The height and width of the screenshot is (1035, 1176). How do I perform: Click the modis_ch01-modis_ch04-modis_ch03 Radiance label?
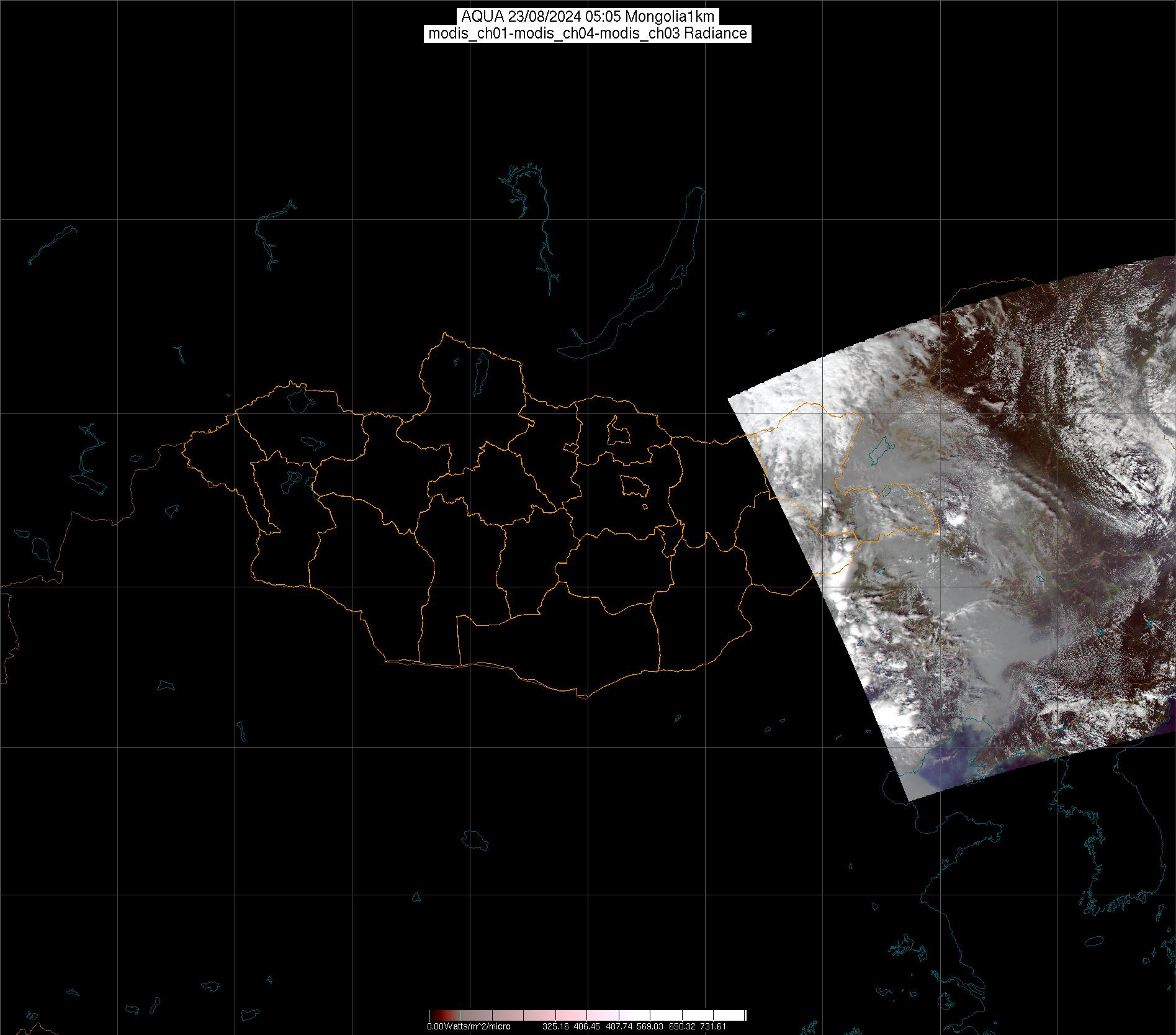(x=587, y=34)
